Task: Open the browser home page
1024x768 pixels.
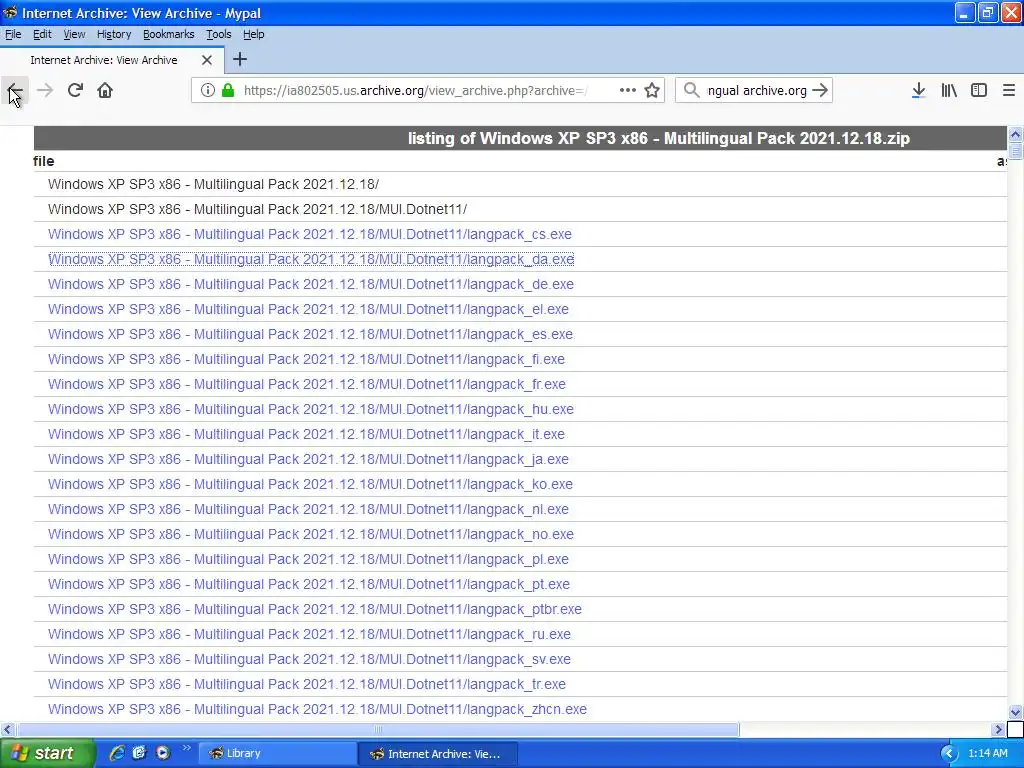Action: 105,90
